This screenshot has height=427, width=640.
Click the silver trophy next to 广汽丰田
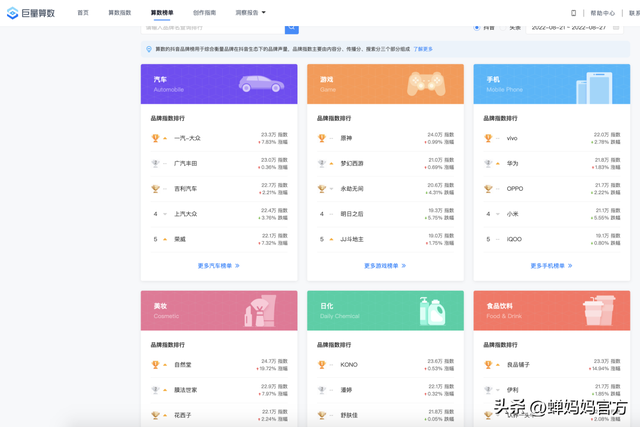click(x=156, y=164)
